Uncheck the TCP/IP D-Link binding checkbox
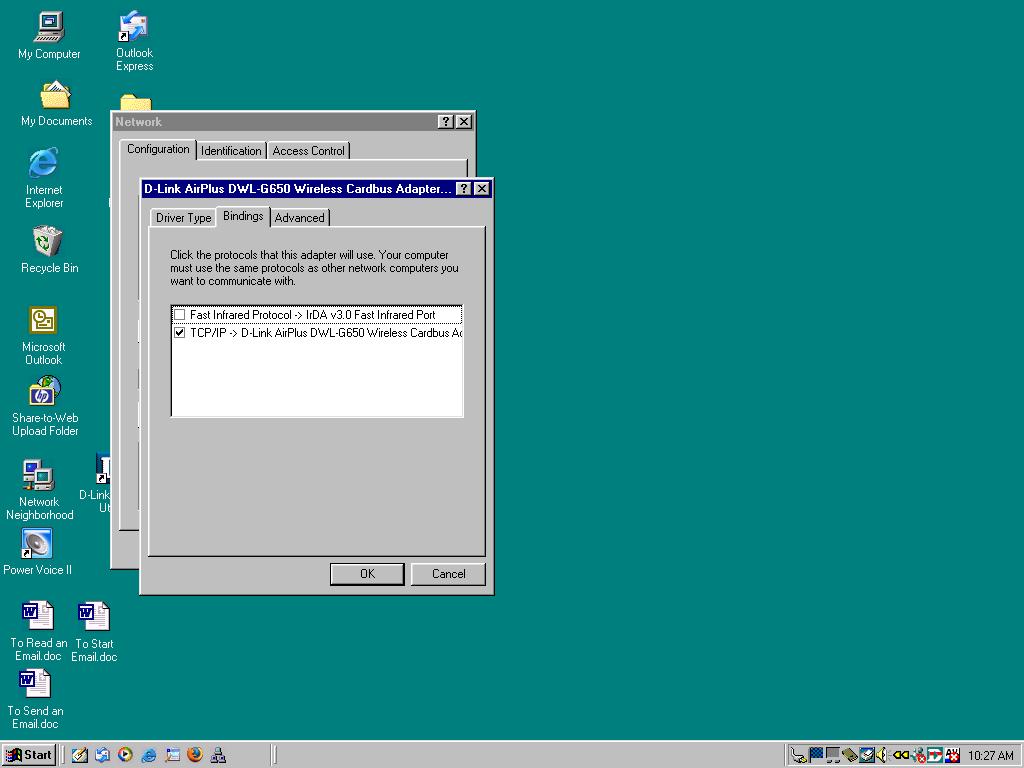Image resolution: width=1024 pixels, height=768 pixels. coord(180,332)
